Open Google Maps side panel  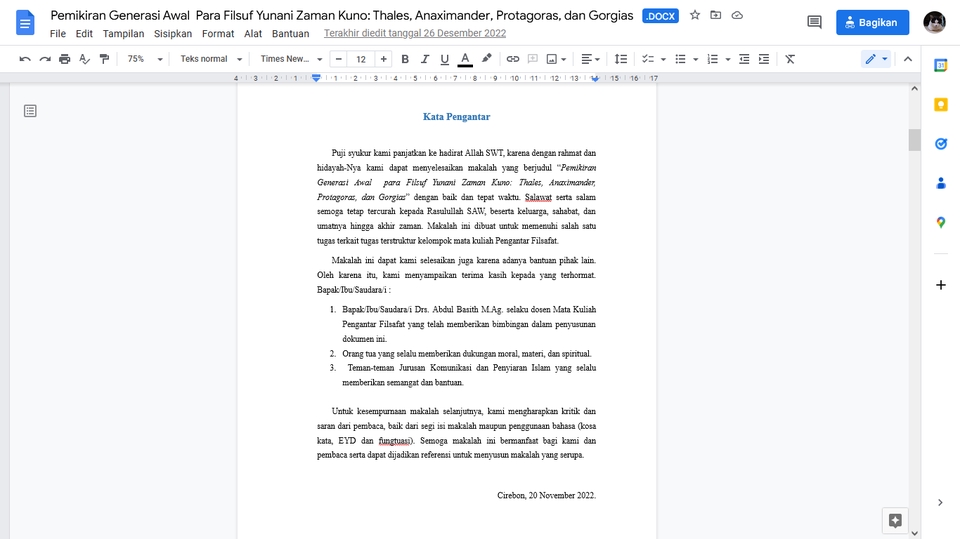941,222
